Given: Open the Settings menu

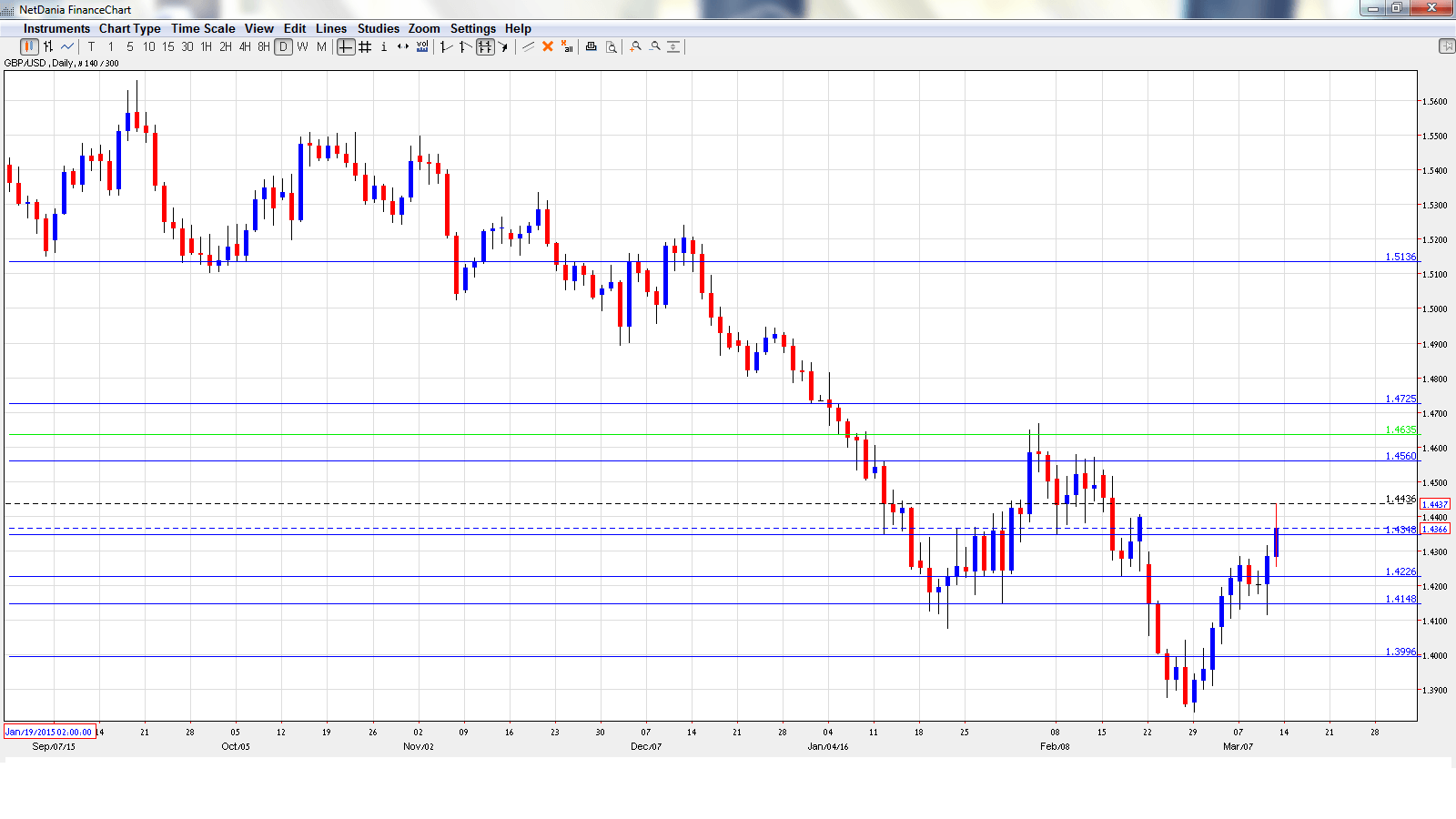Looking at the screenshot, I should coord(472,28).
